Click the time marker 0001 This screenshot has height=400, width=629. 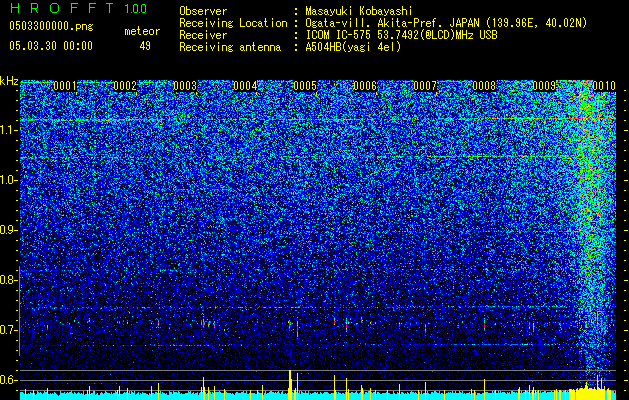coord(65,86)
